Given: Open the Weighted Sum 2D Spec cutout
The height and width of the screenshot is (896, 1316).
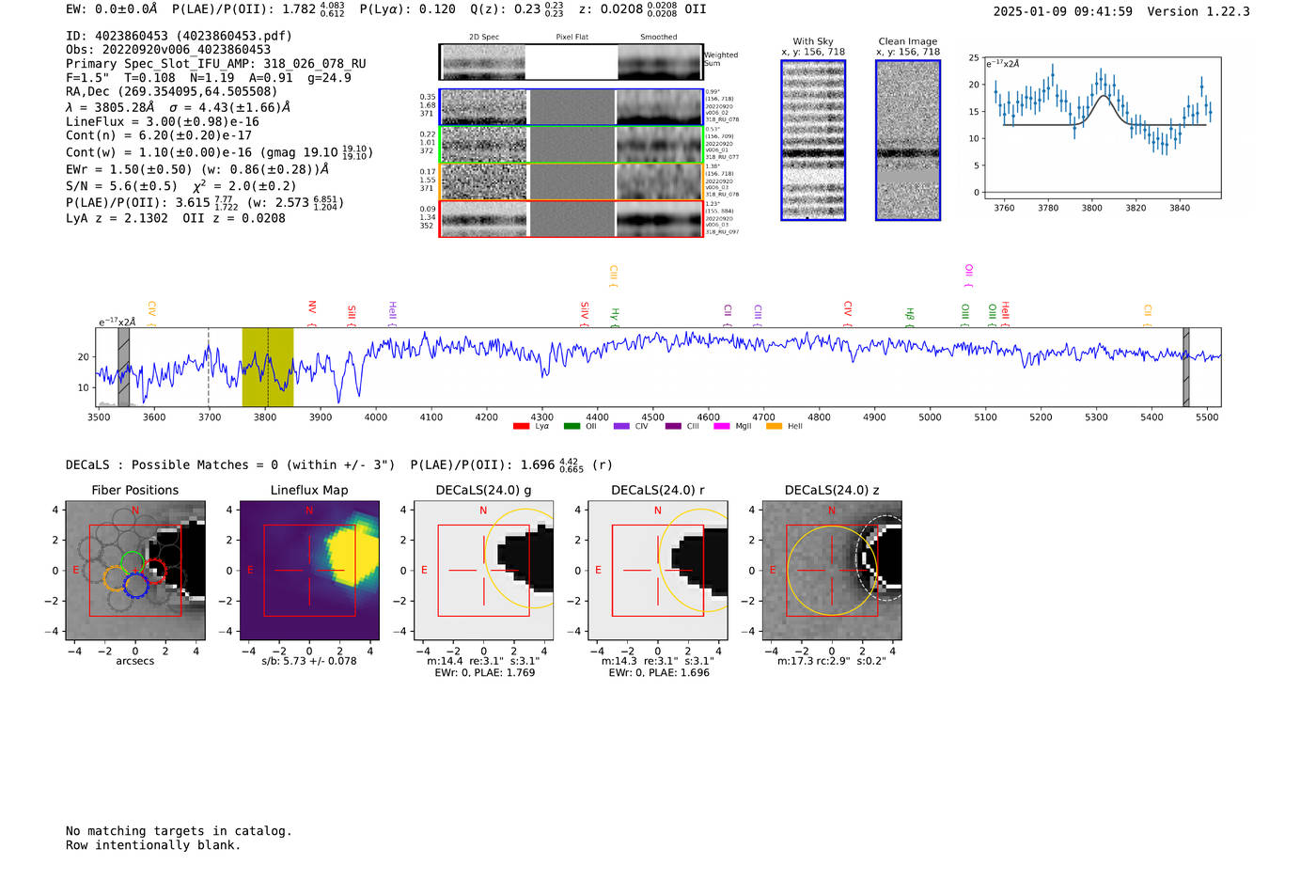Looking at the screenshot, I should point(484,62).
